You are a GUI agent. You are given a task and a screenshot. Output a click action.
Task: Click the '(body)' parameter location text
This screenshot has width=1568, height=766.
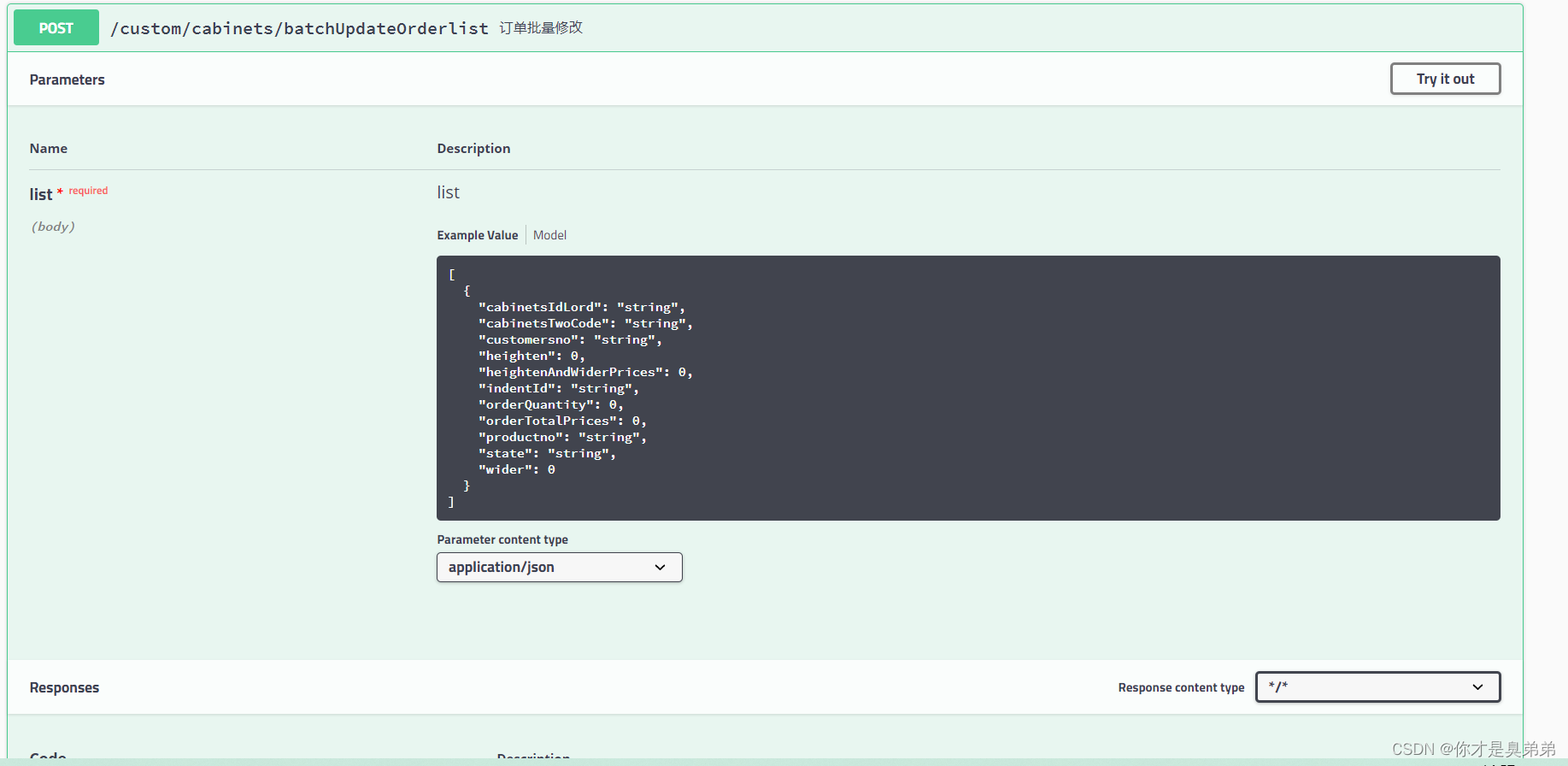pyautogui.click(x=53, y=227)
